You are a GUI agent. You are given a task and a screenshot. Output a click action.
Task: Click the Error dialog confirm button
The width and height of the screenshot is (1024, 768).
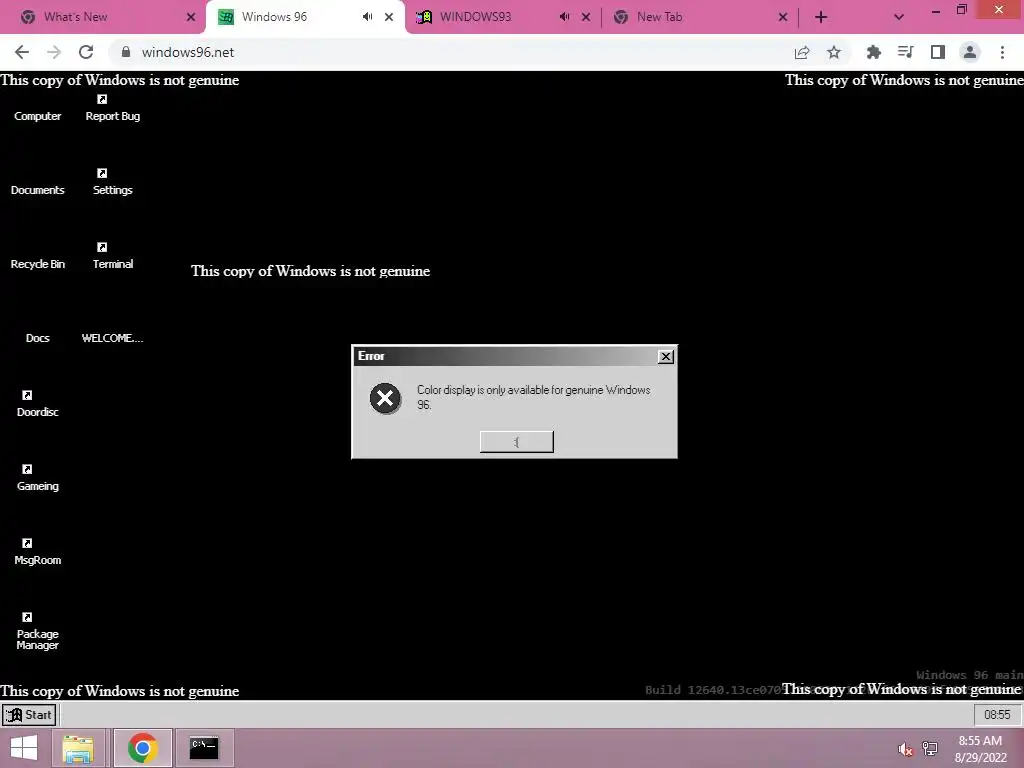pyautogui.click(x=517, y=442)
